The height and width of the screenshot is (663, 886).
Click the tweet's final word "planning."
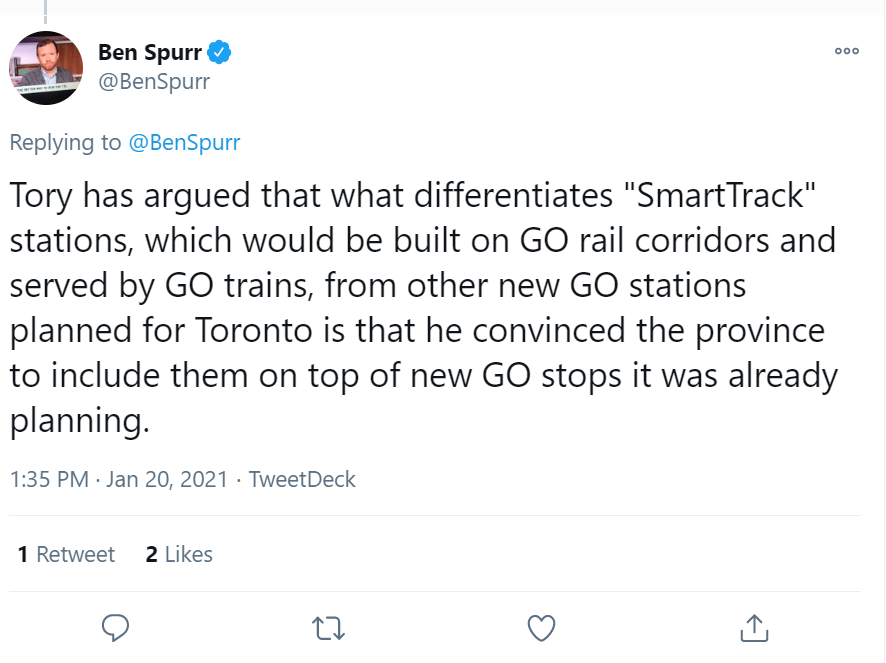tap(79, 420)
